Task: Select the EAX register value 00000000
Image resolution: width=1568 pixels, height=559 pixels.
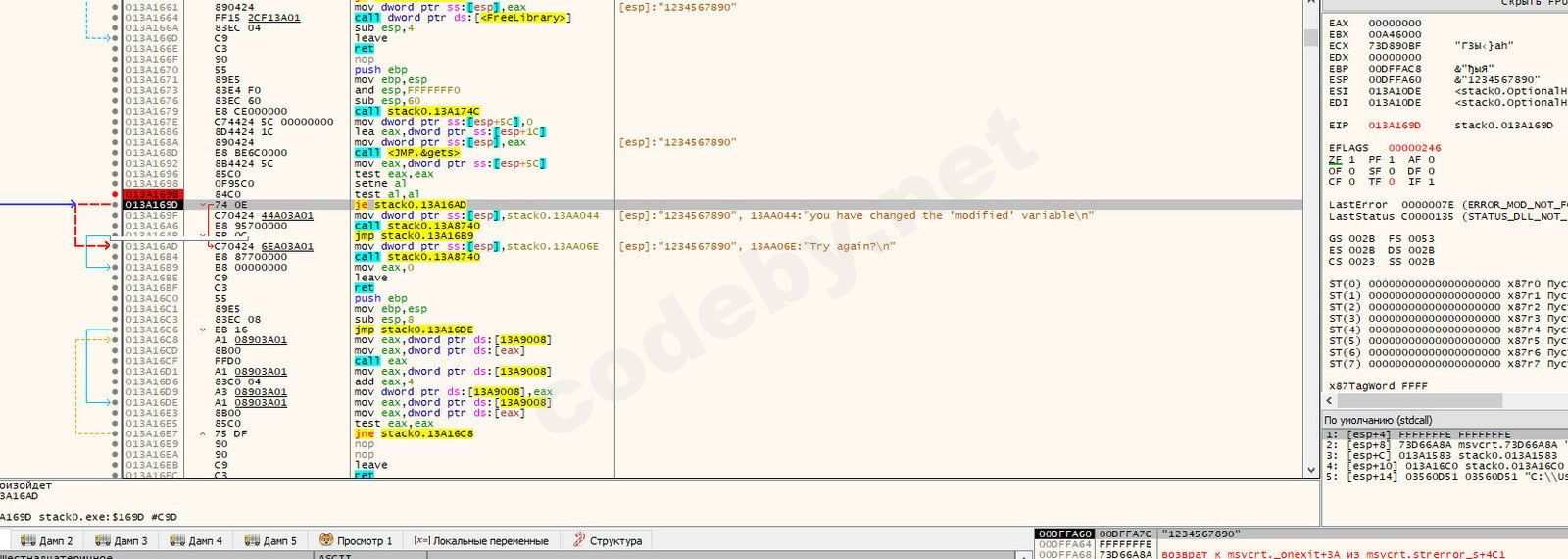Action: pyautogui.click(x=1395, y=24)
